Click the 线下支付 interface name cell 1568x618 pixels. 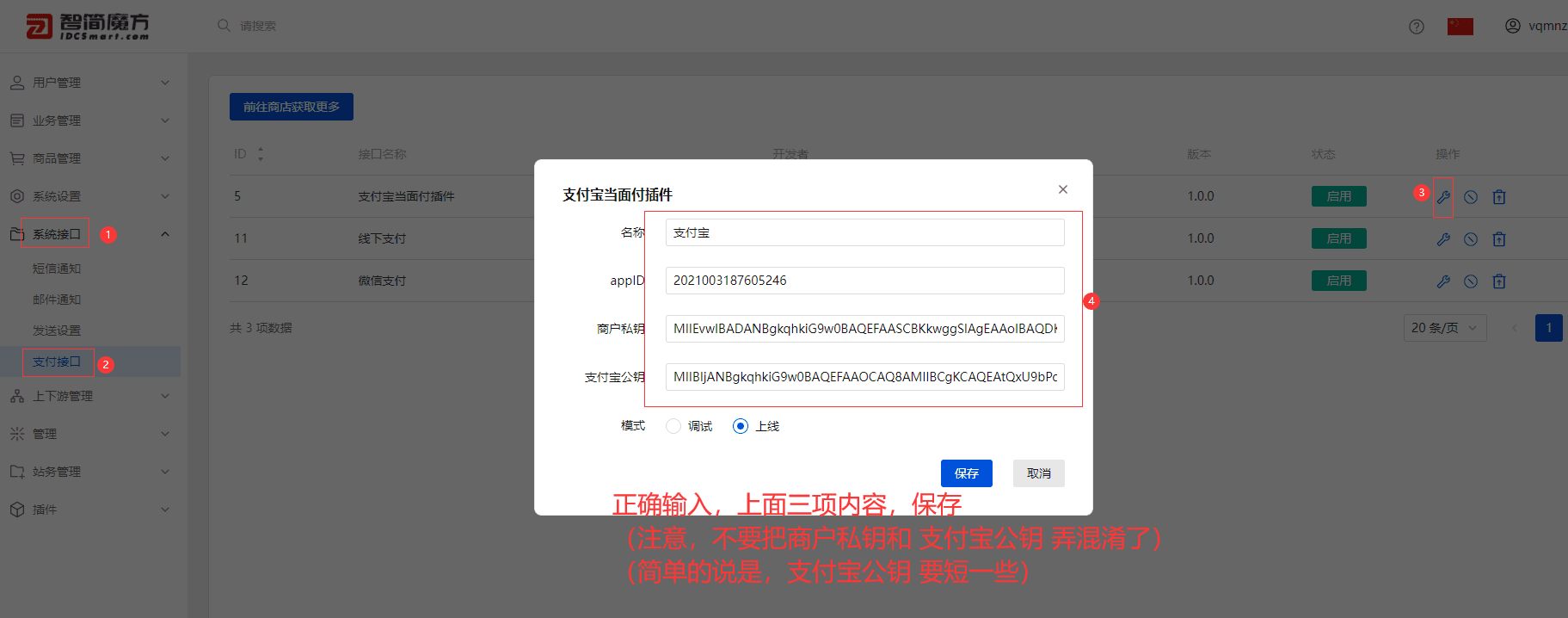pos(382,238)
